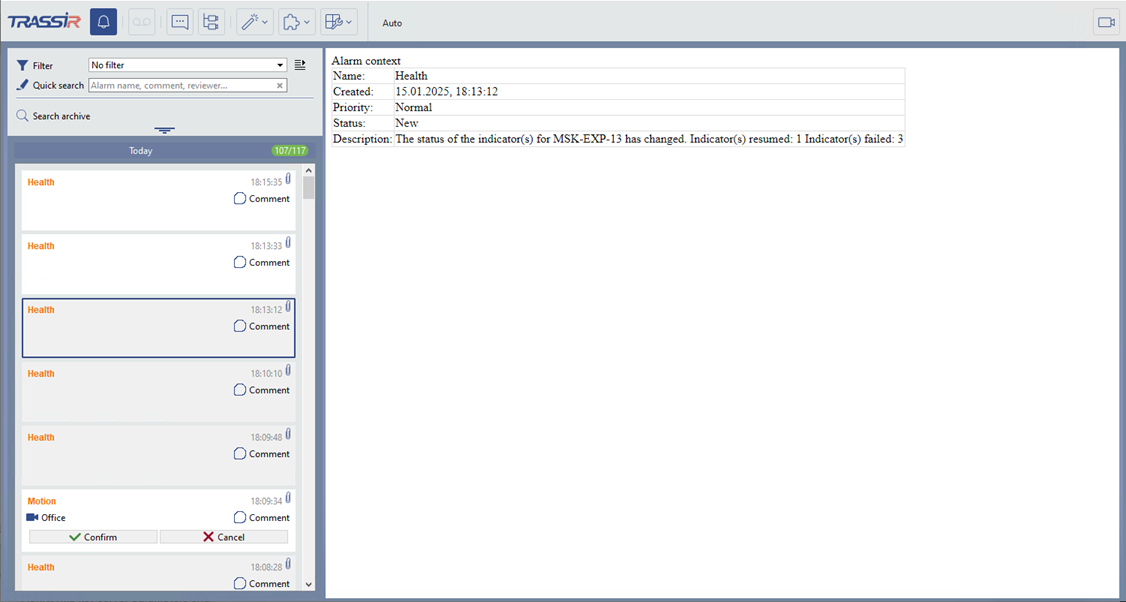This screenshot has height=602, width=1126.
Task: Confirm the Motion alarm
Action: pos(93,537)
